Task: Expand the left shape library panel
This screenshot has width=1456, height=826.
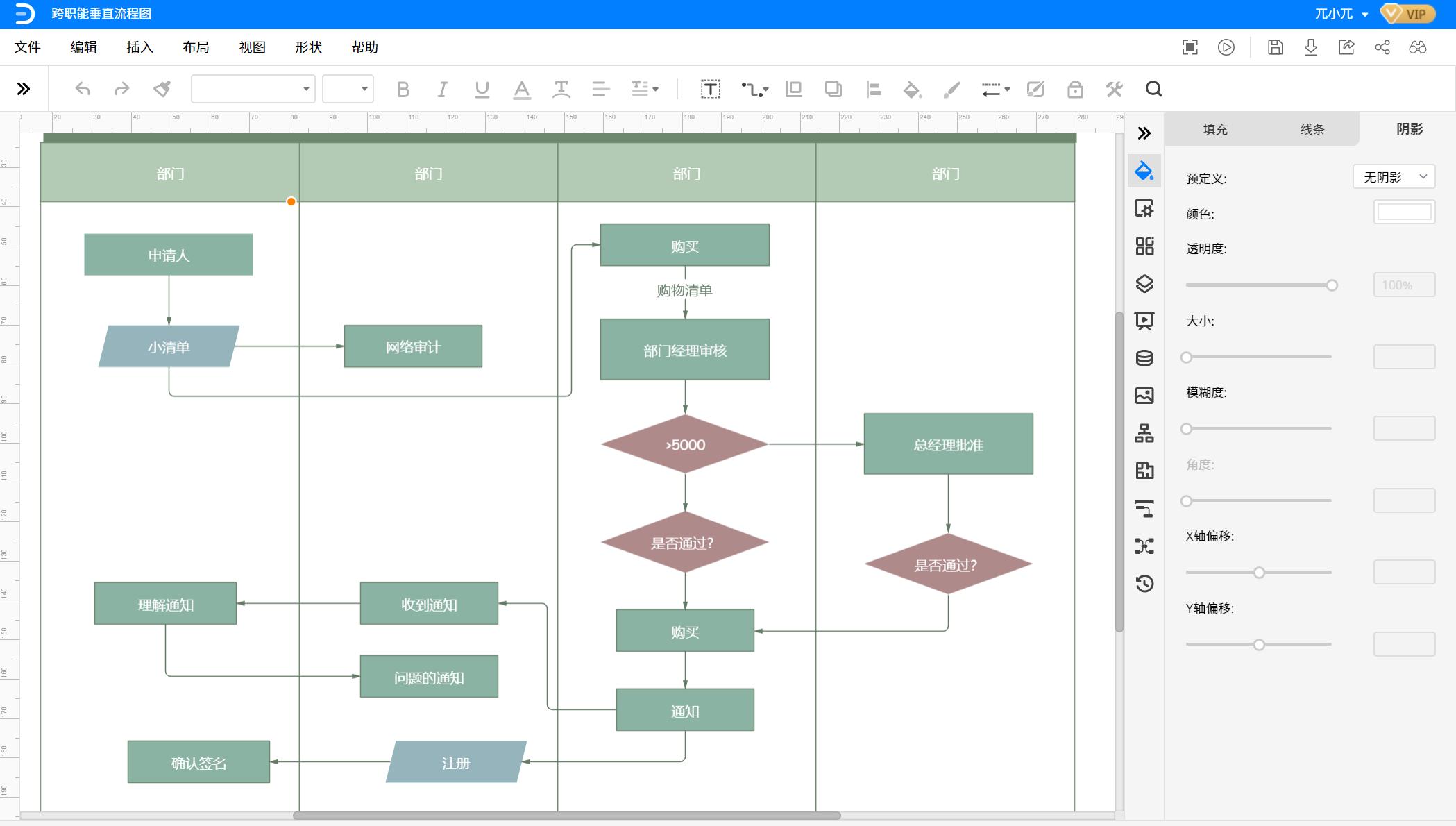Action: 24,89
